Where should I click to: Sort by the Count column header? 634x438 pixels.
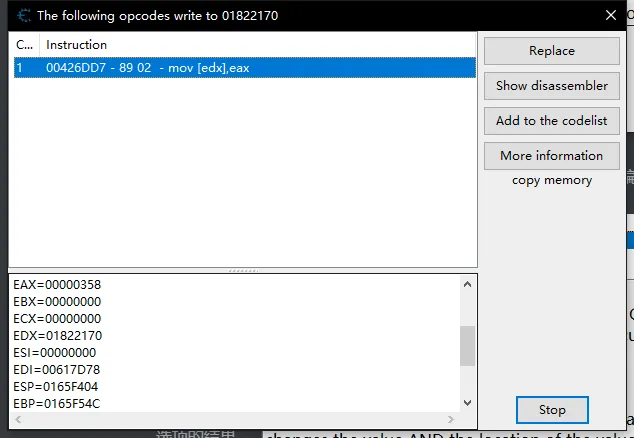24,45
